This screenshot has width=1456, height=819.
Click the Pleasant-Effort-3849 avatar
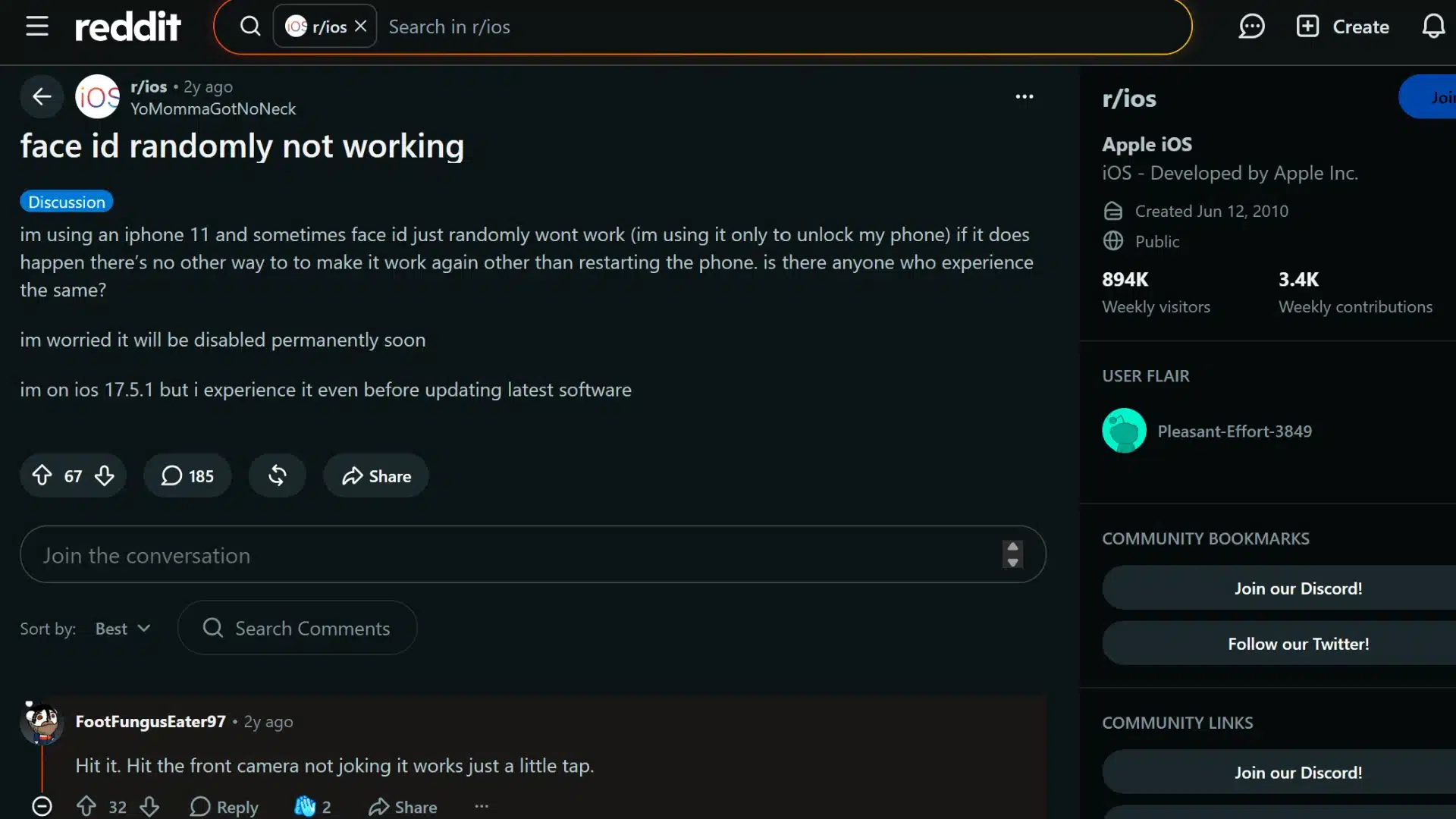(1124, 430)
